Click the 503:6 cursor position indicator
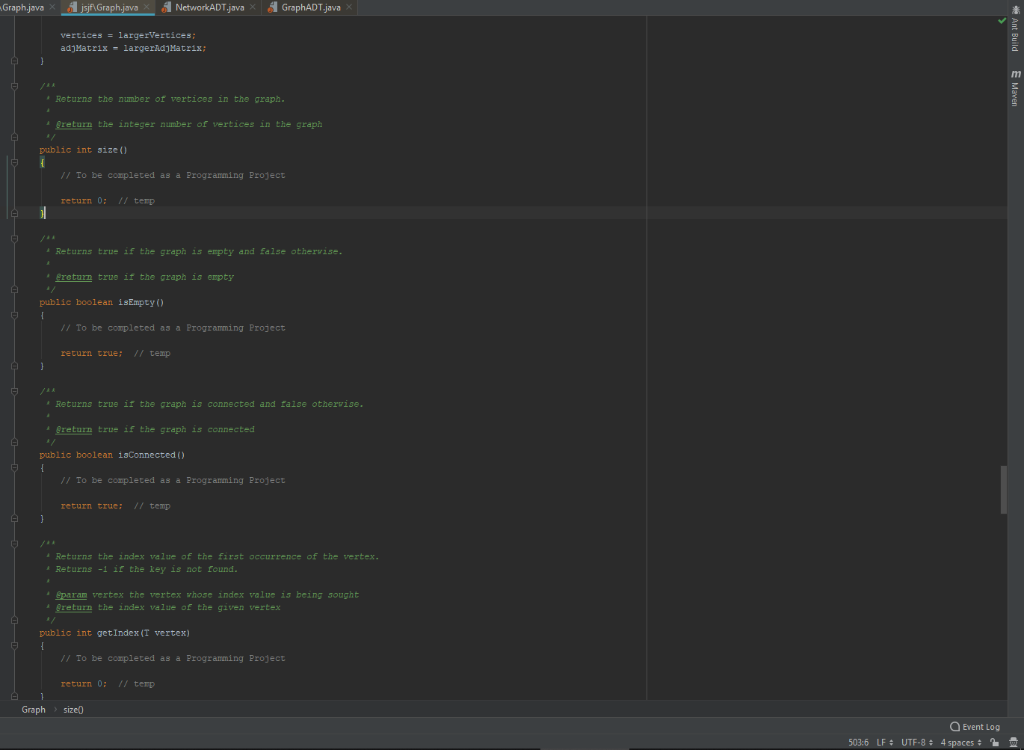Image resolution: width=1024 pixels, height=750 pixels. pyautogui.click(x=858, y=742)
